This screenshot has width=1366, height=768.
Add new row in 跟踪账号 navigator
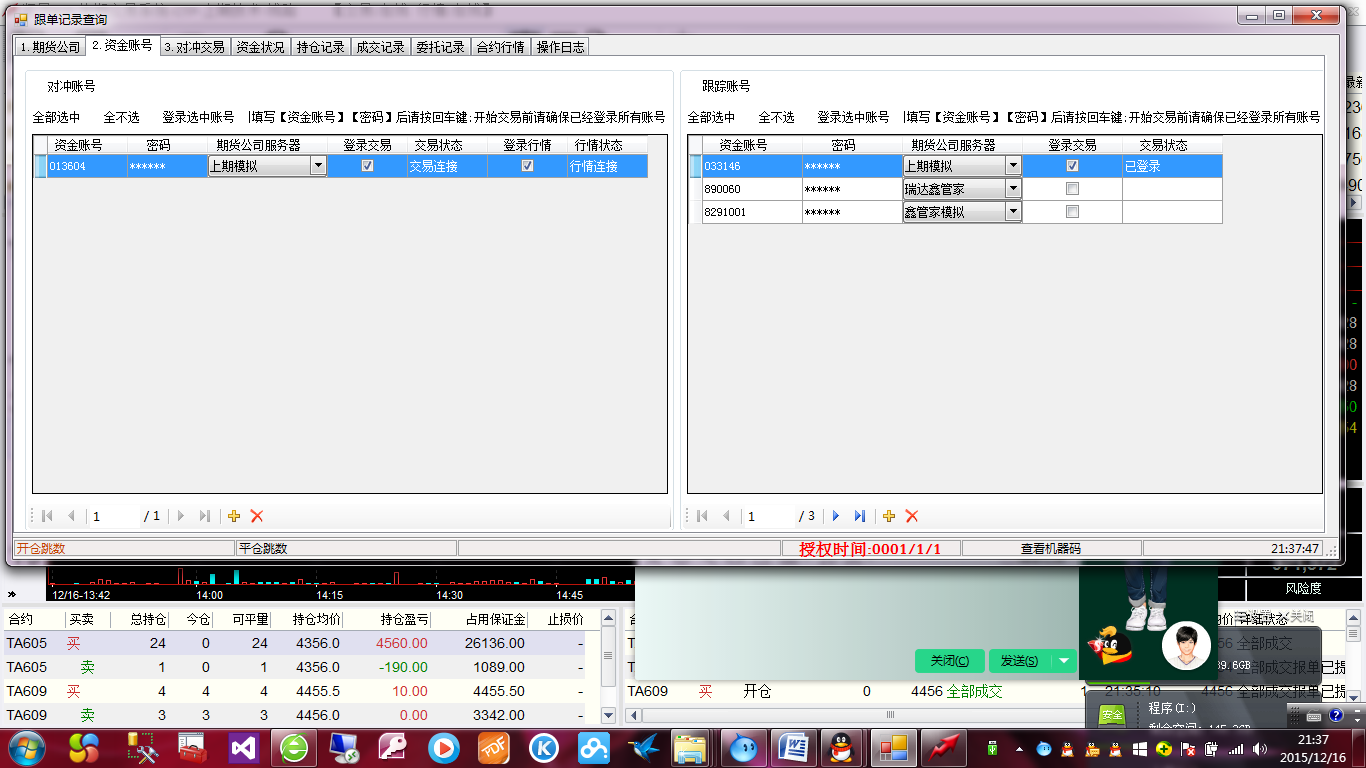[889, 516]
